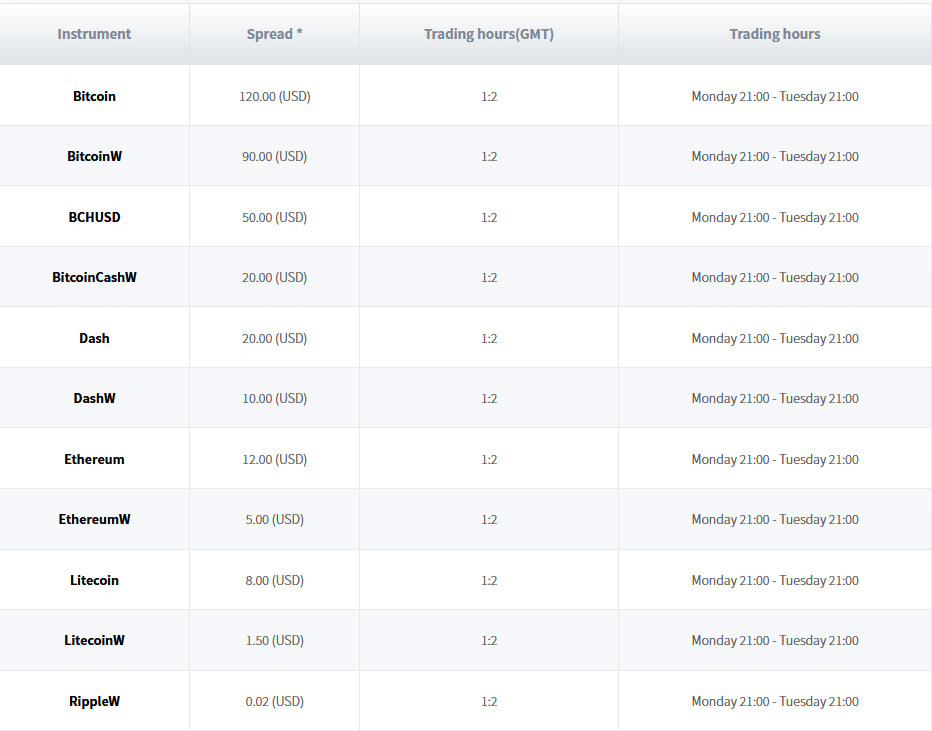Image resolution: width=932 pixels, height=731 pixels.
Task: Click the Spread column header
Action: (x=274, y=34)
